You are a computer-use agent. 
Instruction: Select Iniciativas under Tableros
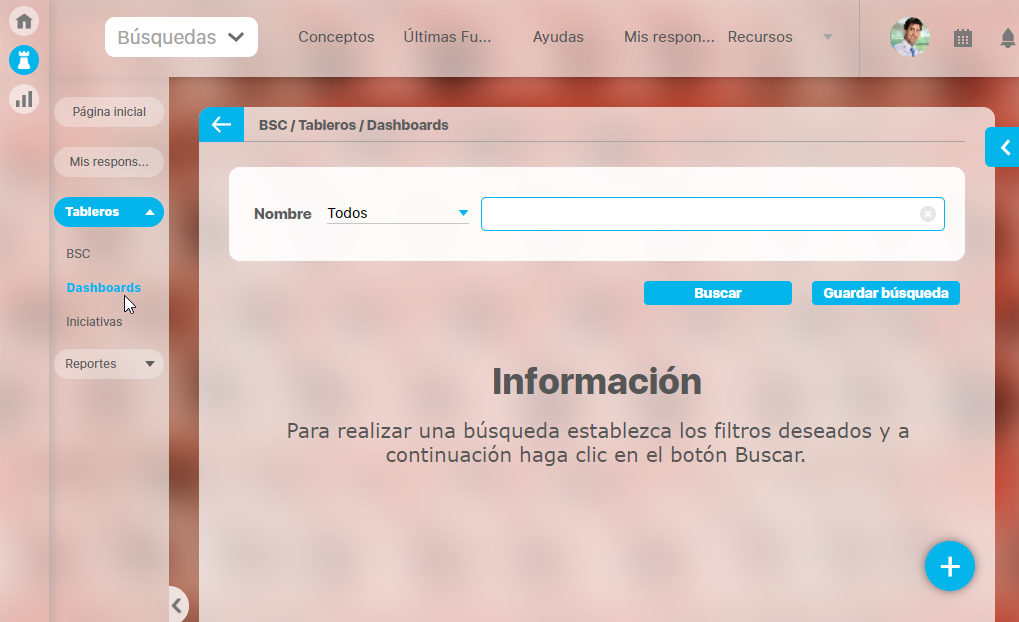[94, 322]
